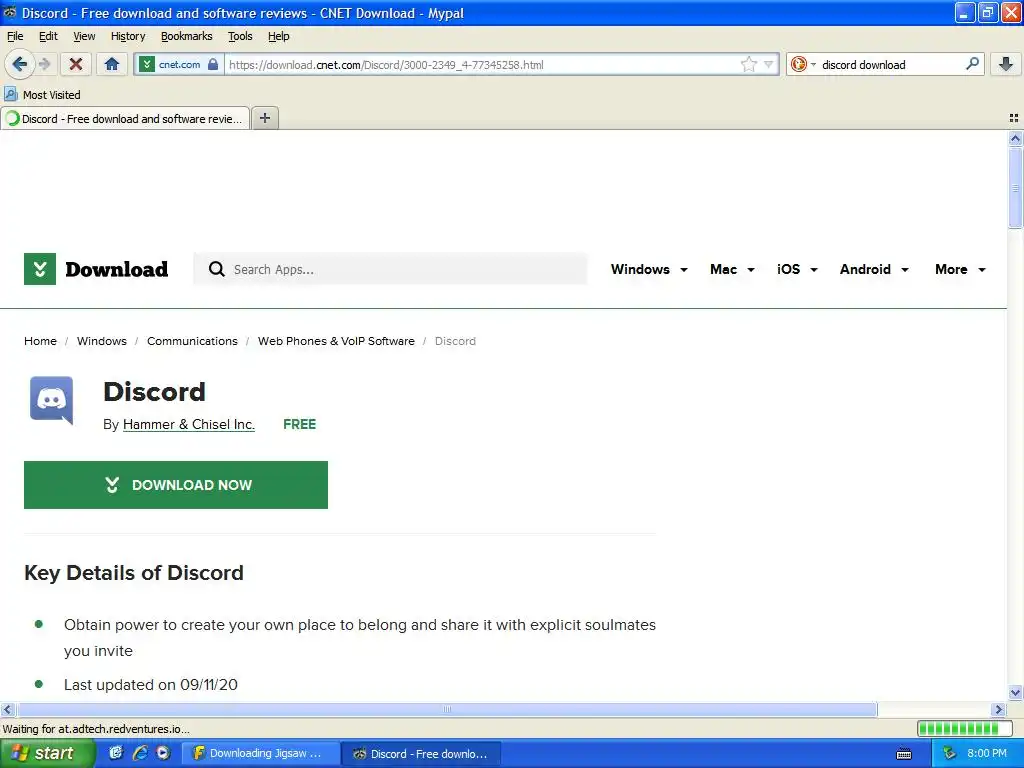The height and width of the screenshot is (768, 1024).
Task: Open the Help menu
Action: 278,36
